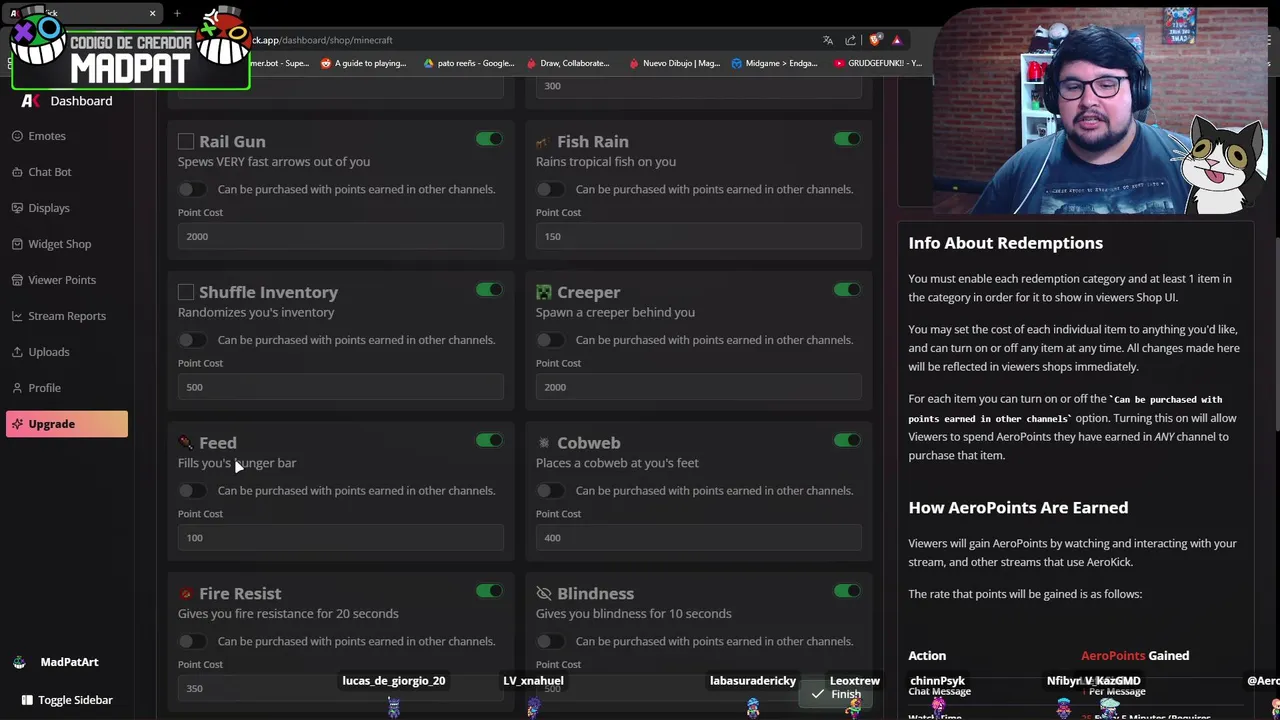Click the Cobweb point cost field
The image size is (1280, 720).
point(699,538)
